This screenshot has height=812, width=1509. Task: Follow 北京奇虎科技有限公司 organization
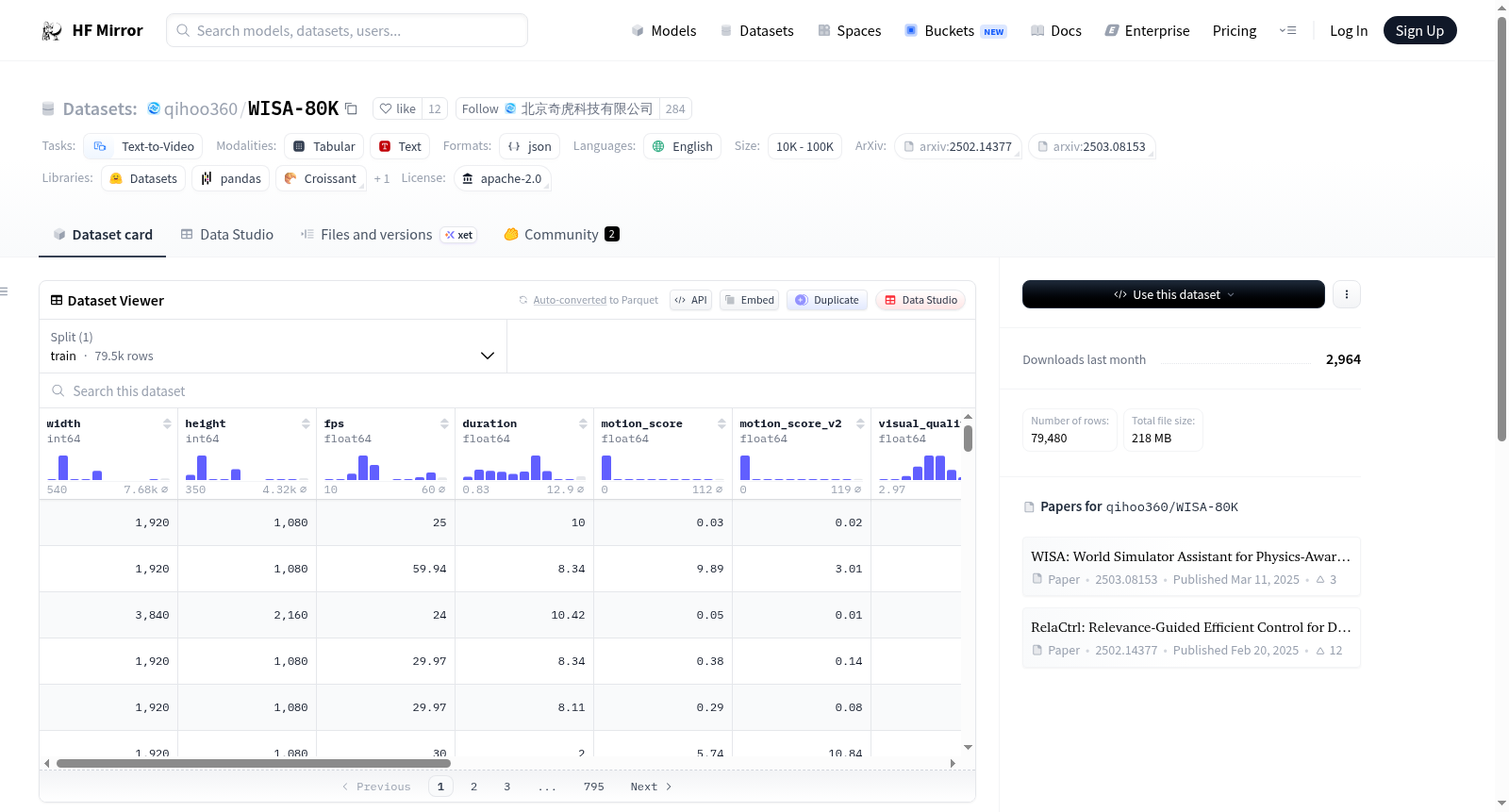click(557, 109)
